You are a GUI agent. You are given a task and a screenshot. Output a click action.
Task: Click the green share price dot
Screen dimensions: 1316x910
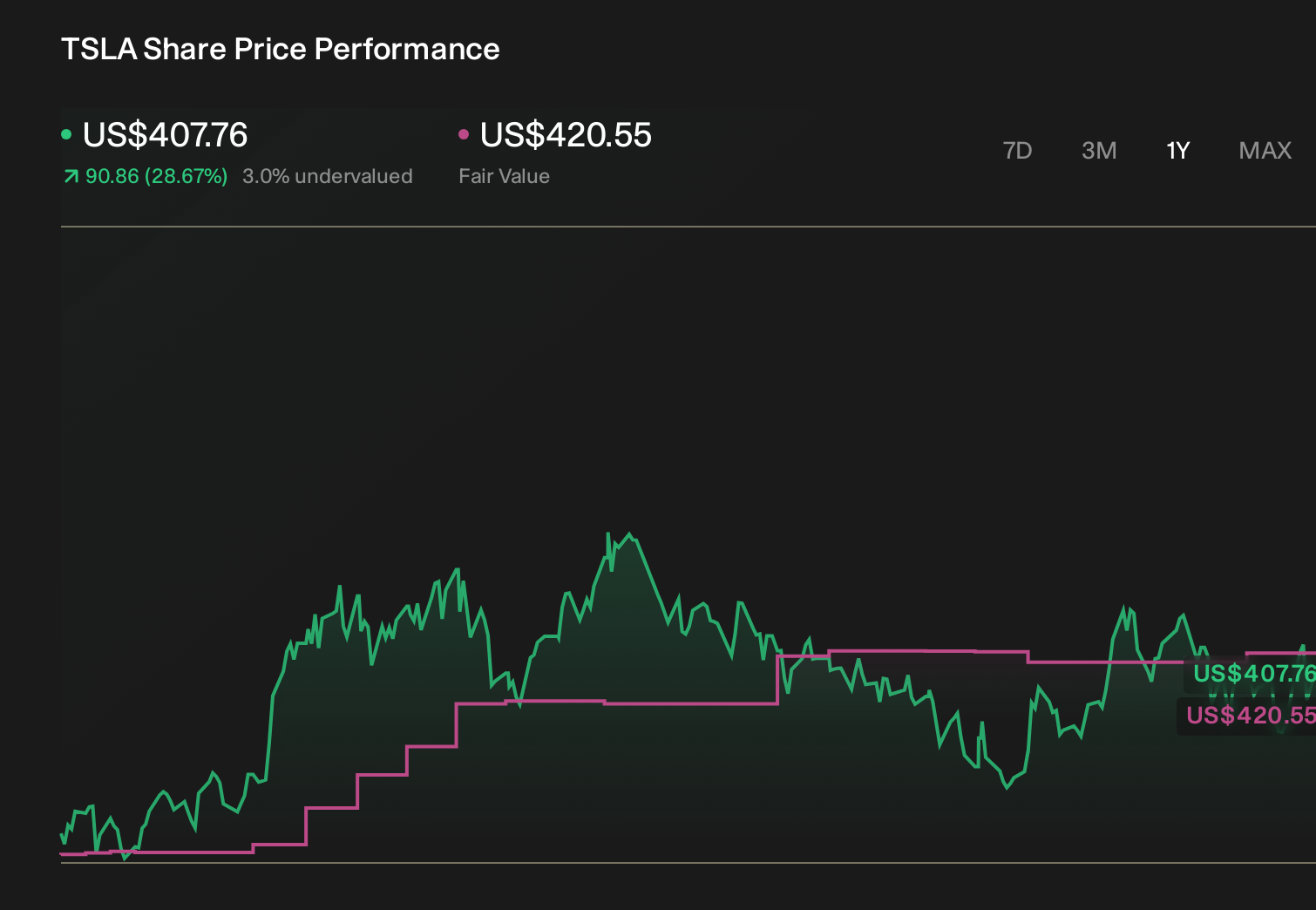66,134
